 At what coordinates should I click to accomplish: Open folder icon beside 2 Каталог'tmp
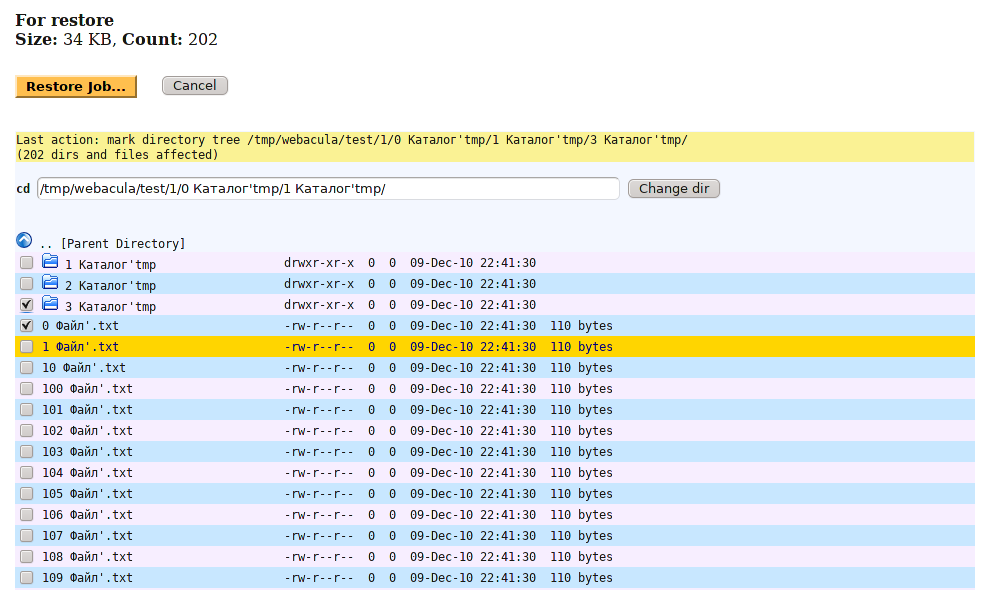pos(50,282)
